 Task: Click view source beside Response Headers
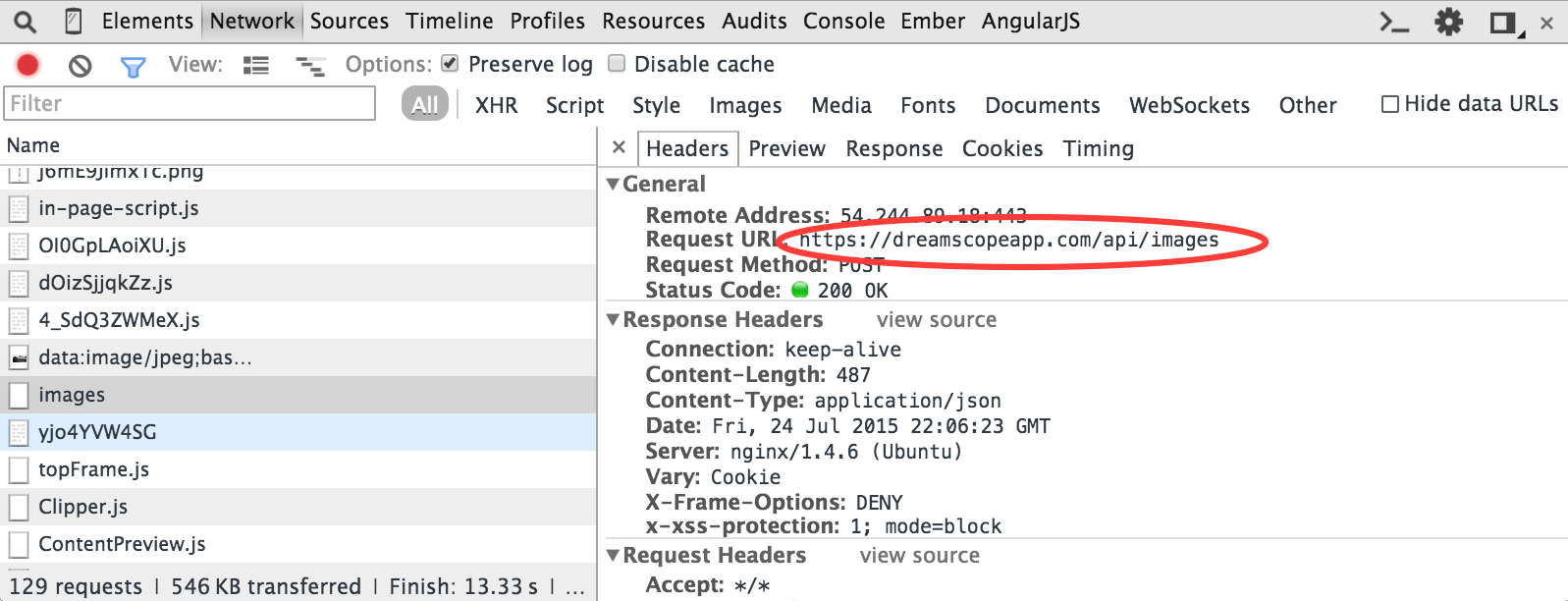[x=936, y=319]
